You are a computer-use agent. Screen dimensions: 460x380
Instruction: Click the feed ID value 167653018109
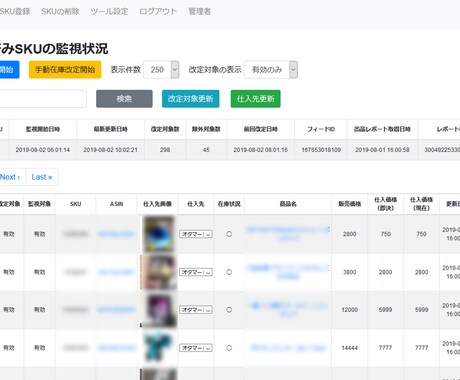click(321, 150)
